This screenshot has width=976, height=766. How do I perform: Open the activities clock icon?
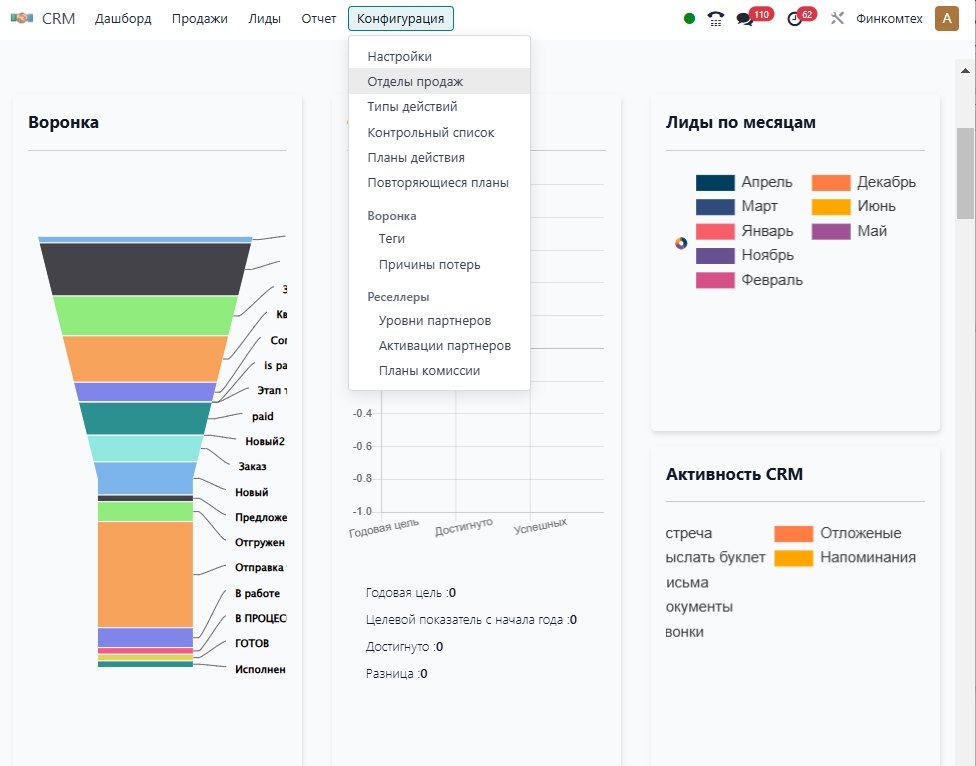(x=795, y=18)
